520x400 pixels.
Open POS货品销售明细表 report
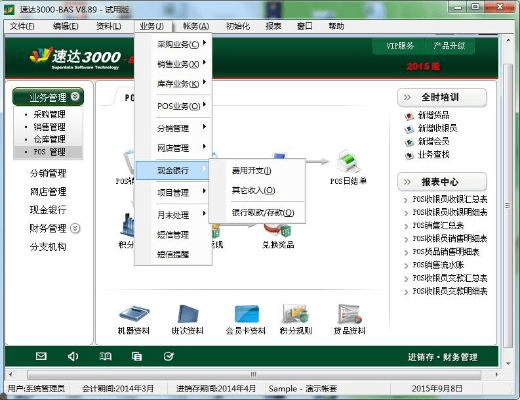tap(446, 252)
